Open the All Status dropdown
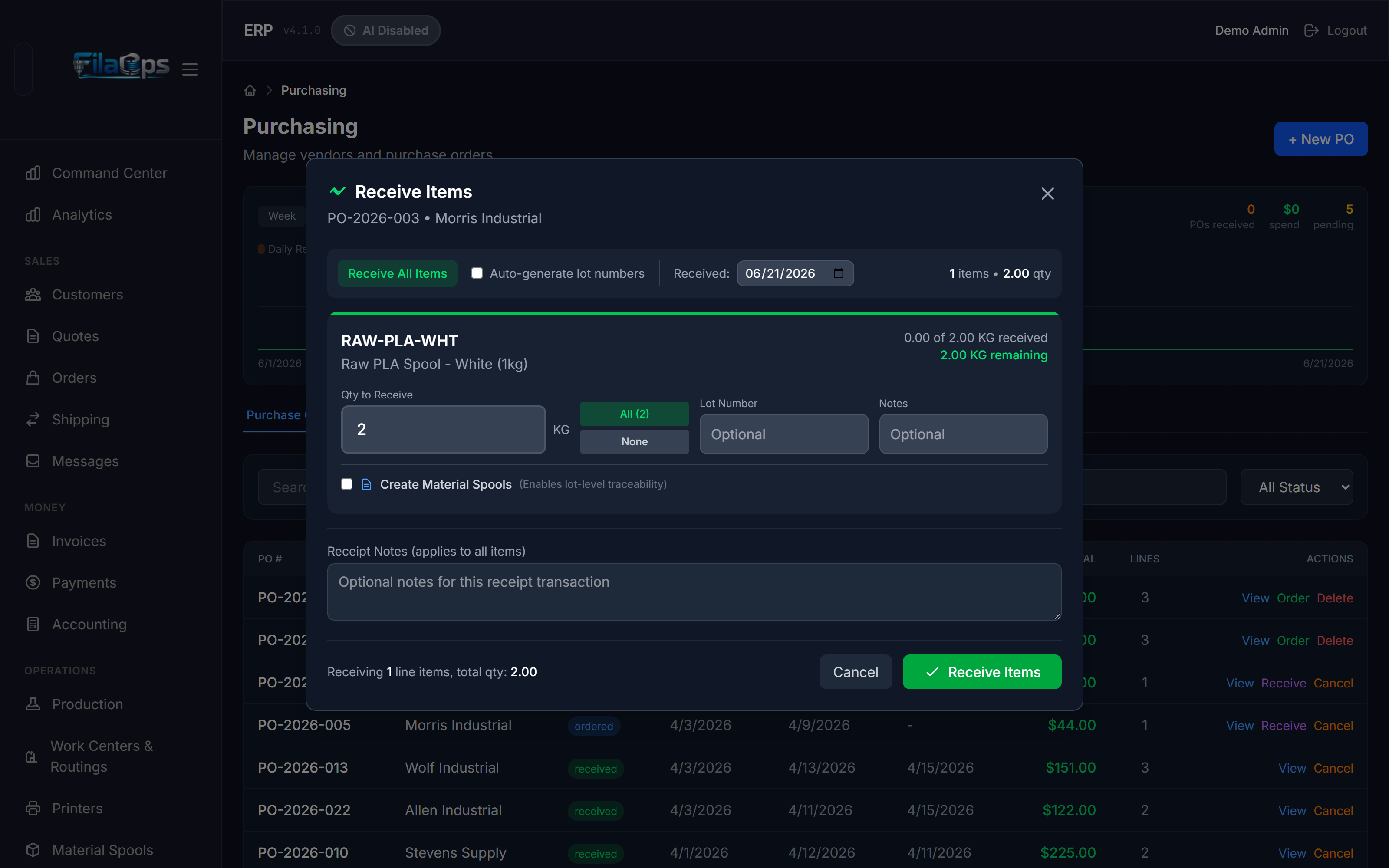Viewport: 1389px width, 868px height. click(x=1297, y=487)
